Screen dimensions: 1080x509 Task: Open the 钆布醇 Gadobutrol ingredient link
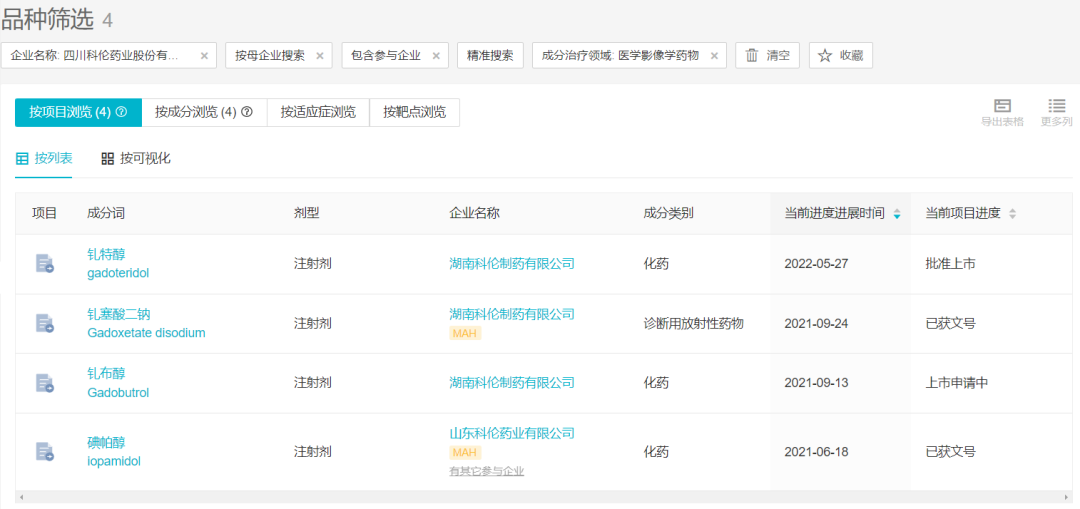(118, 383)
